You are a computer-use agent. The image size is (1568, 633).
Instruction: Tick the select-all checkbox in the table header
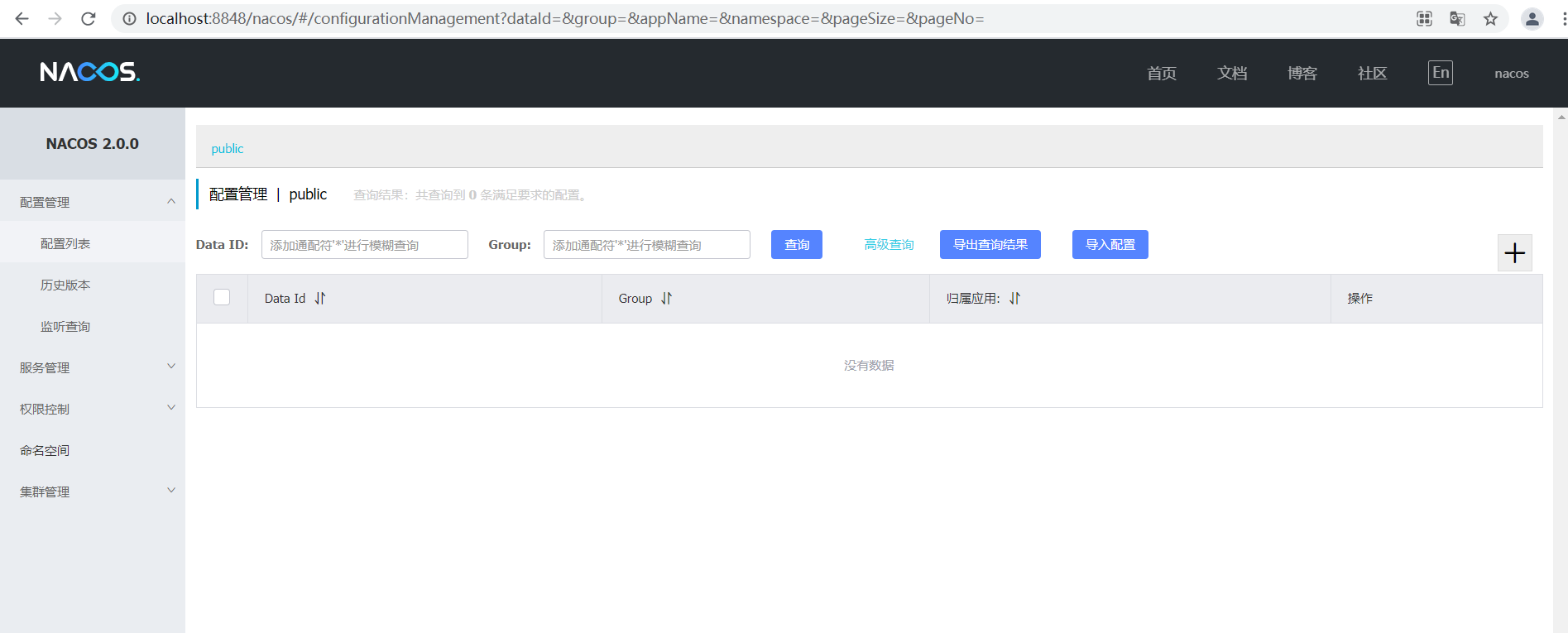222,297
